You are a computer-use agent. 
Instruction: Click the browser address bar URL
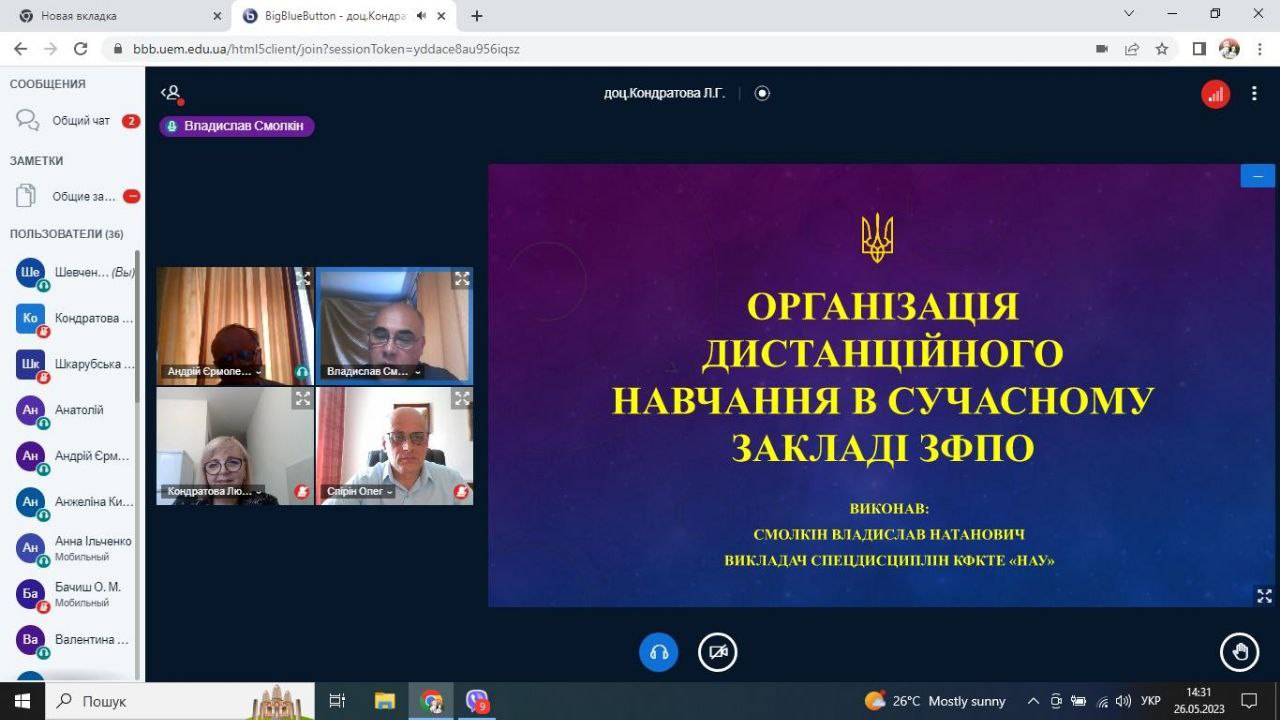[326, 49]
